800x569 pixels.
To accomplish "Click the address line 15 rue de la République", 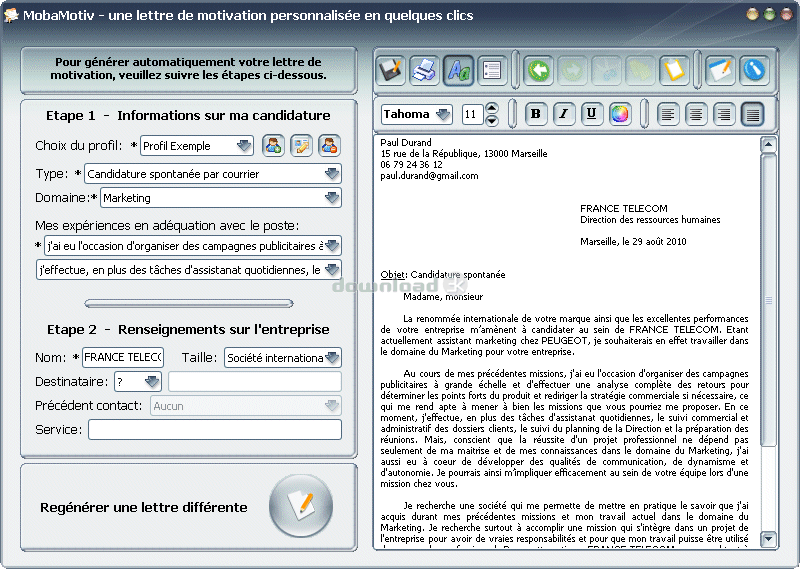I will [464, 154].
